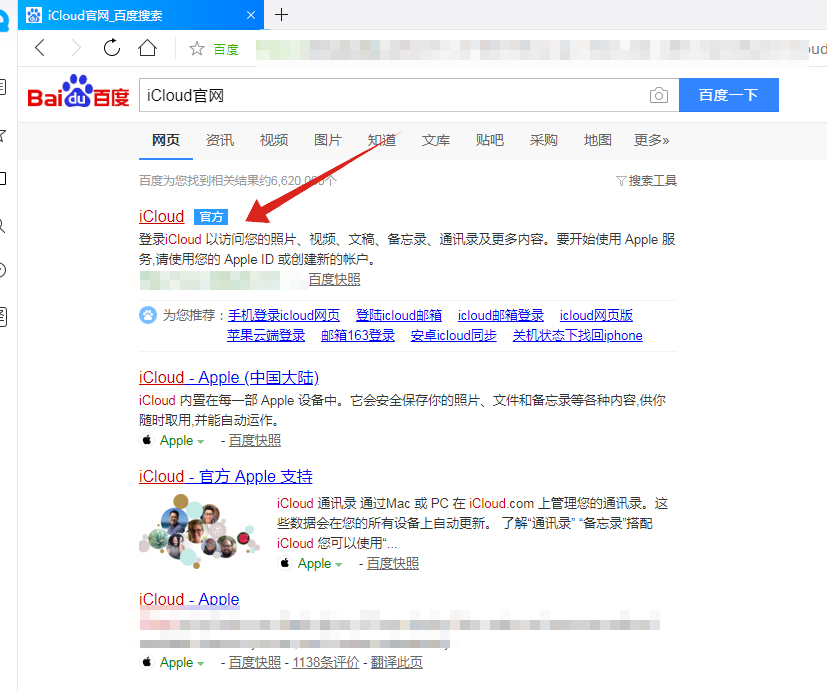Open the 1138条评价 reviews link
The image size is (827, 691).
click(326, 663)
